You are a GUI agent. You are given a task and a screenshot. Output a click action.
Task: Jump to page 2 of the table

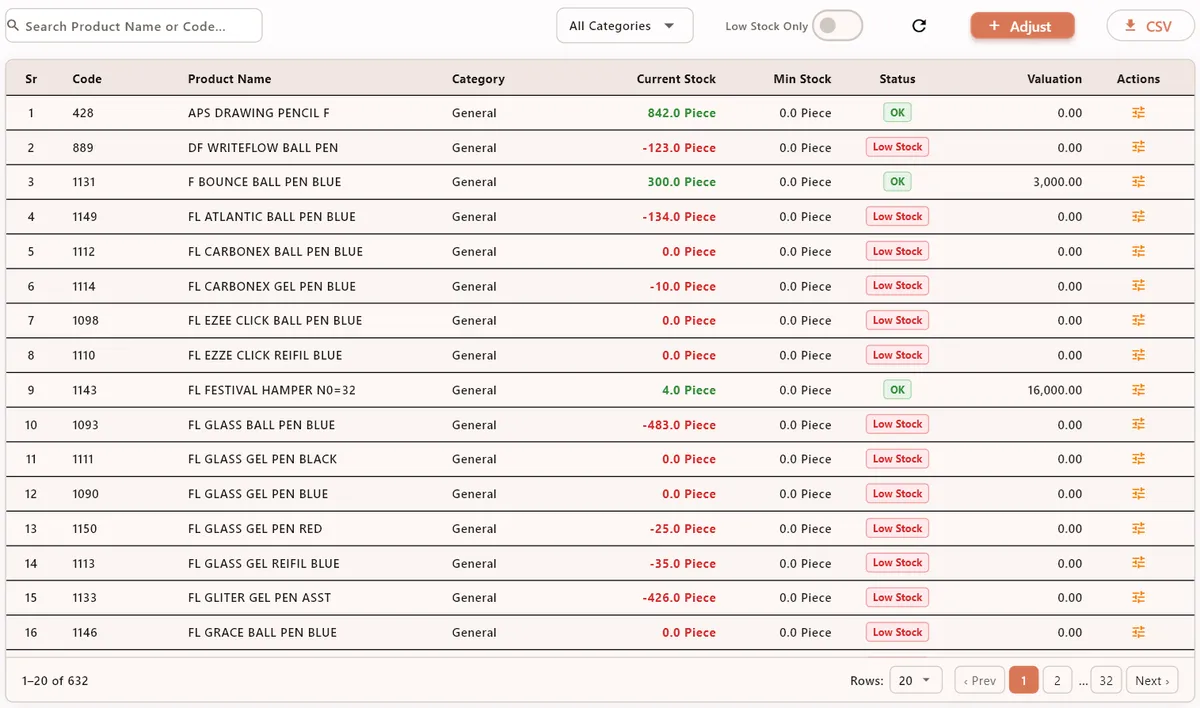pyautogui.click(x=1057, y=679)
